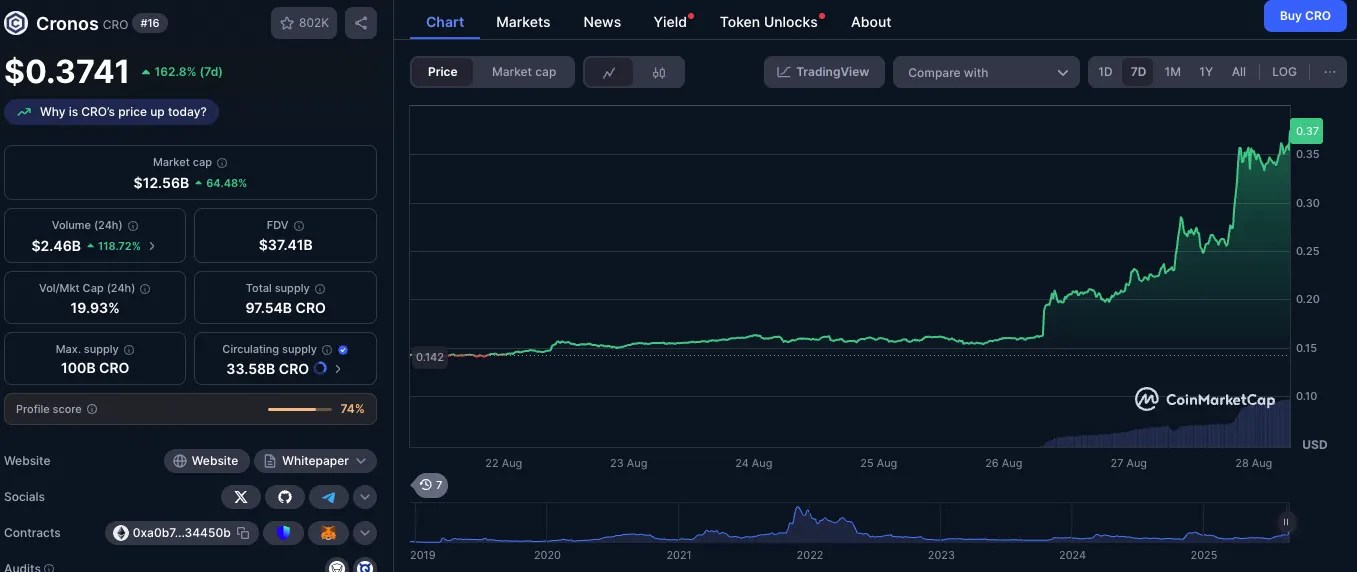Copy the contract address 0xa0b7...34450b
This screenshot has height=572, width=1357.
pos(243,533)
